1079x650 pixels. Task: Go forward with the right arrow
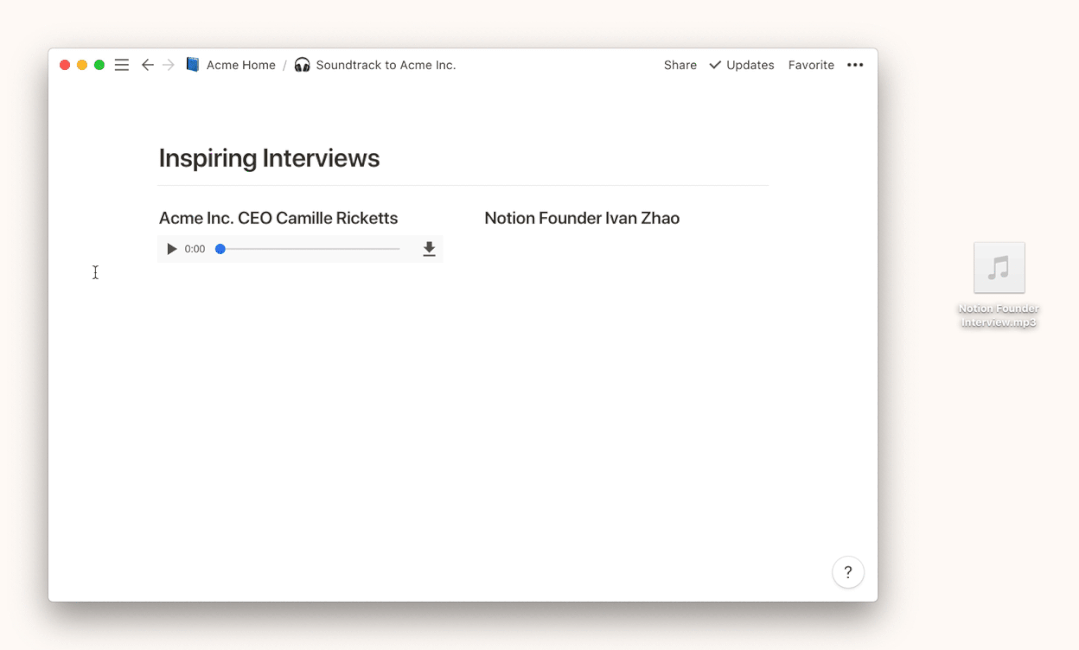click(x=168, y=65)
